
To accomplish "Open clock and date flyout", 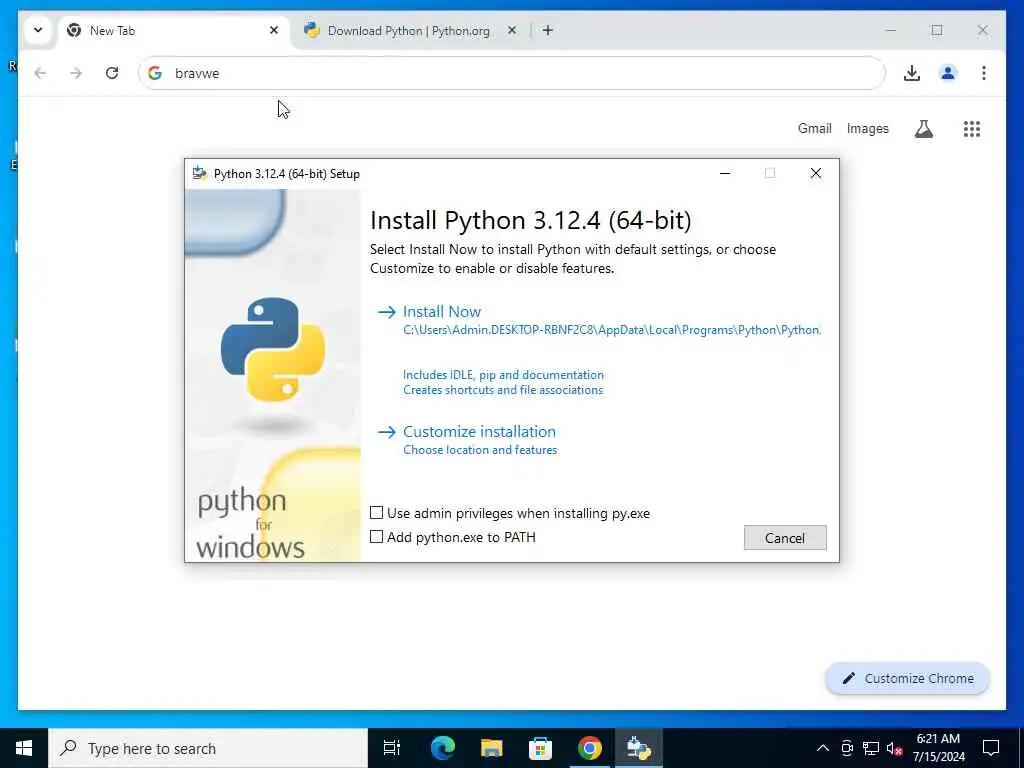I will pyautogui.click(x=938, y=748).
